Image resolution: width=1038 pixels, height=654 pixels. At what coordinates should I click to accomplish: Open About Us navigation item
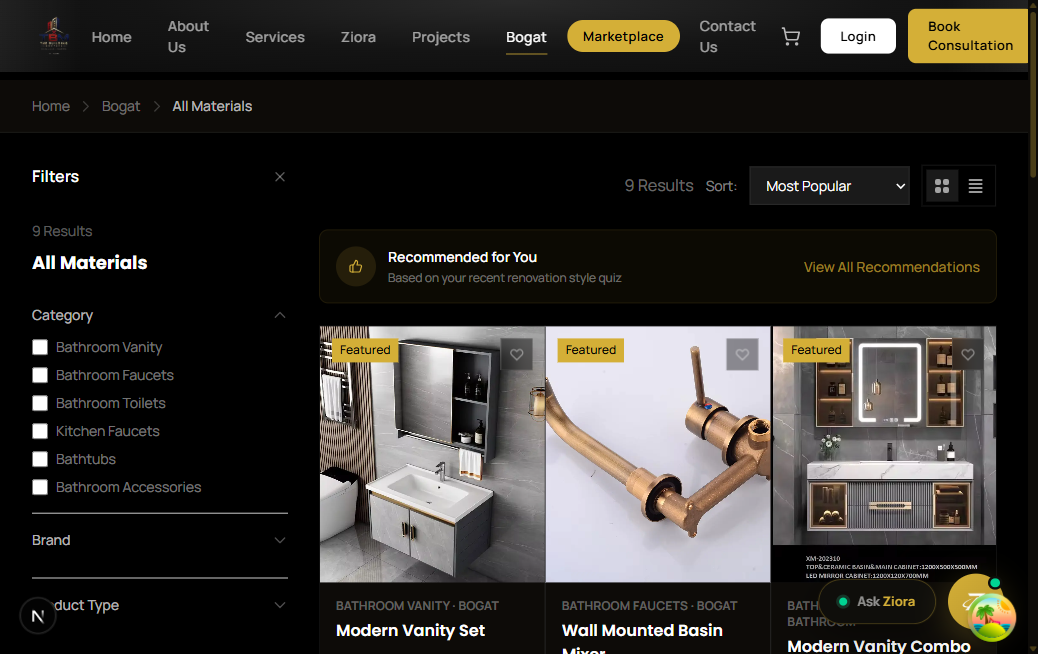click(x=188, y=36)
